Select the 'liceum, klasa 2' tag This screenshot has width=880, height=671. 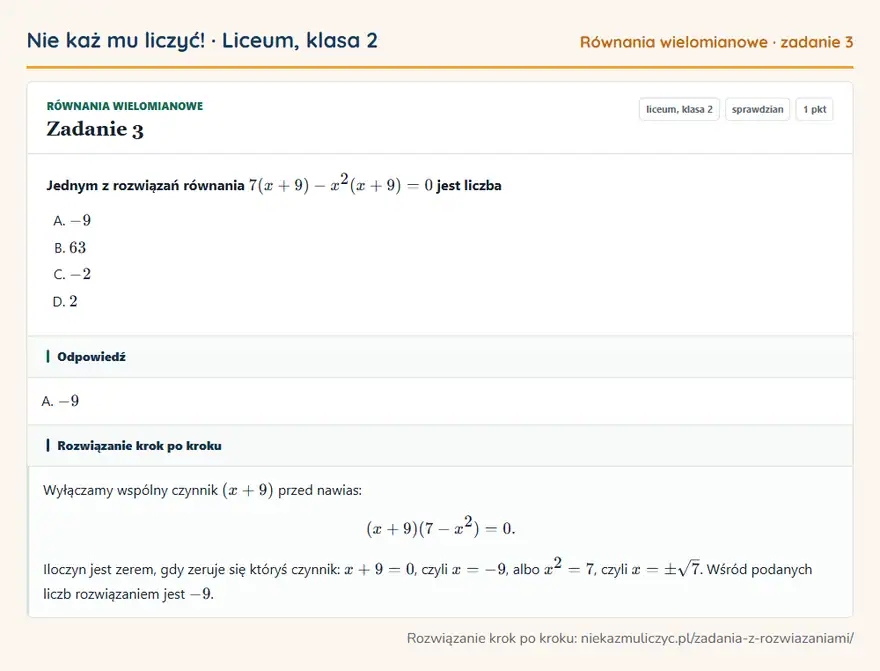679,109
